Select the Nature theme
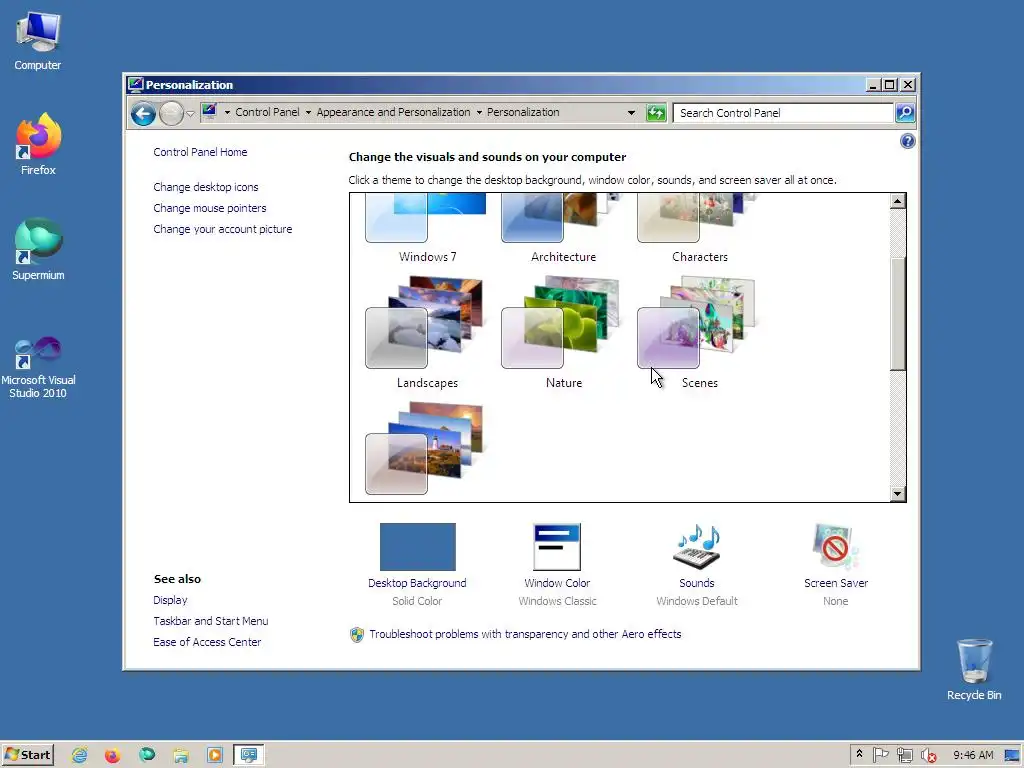The width and height of the screenshot is (1024, 768). coord(563,333)
